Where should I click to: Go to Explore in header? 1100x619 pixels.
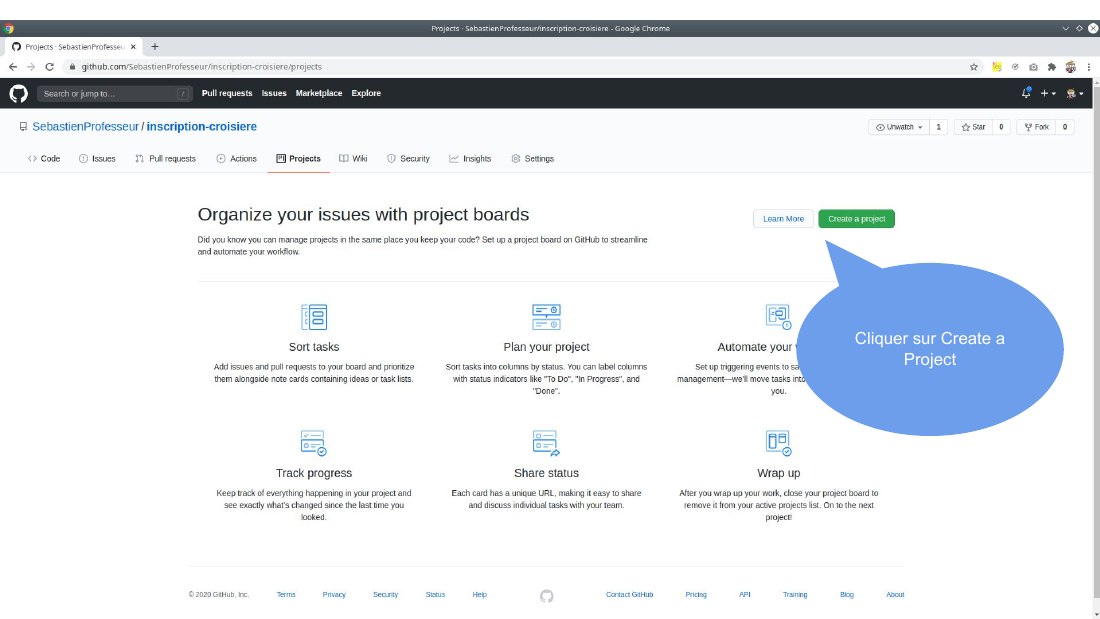coord(366,93)
